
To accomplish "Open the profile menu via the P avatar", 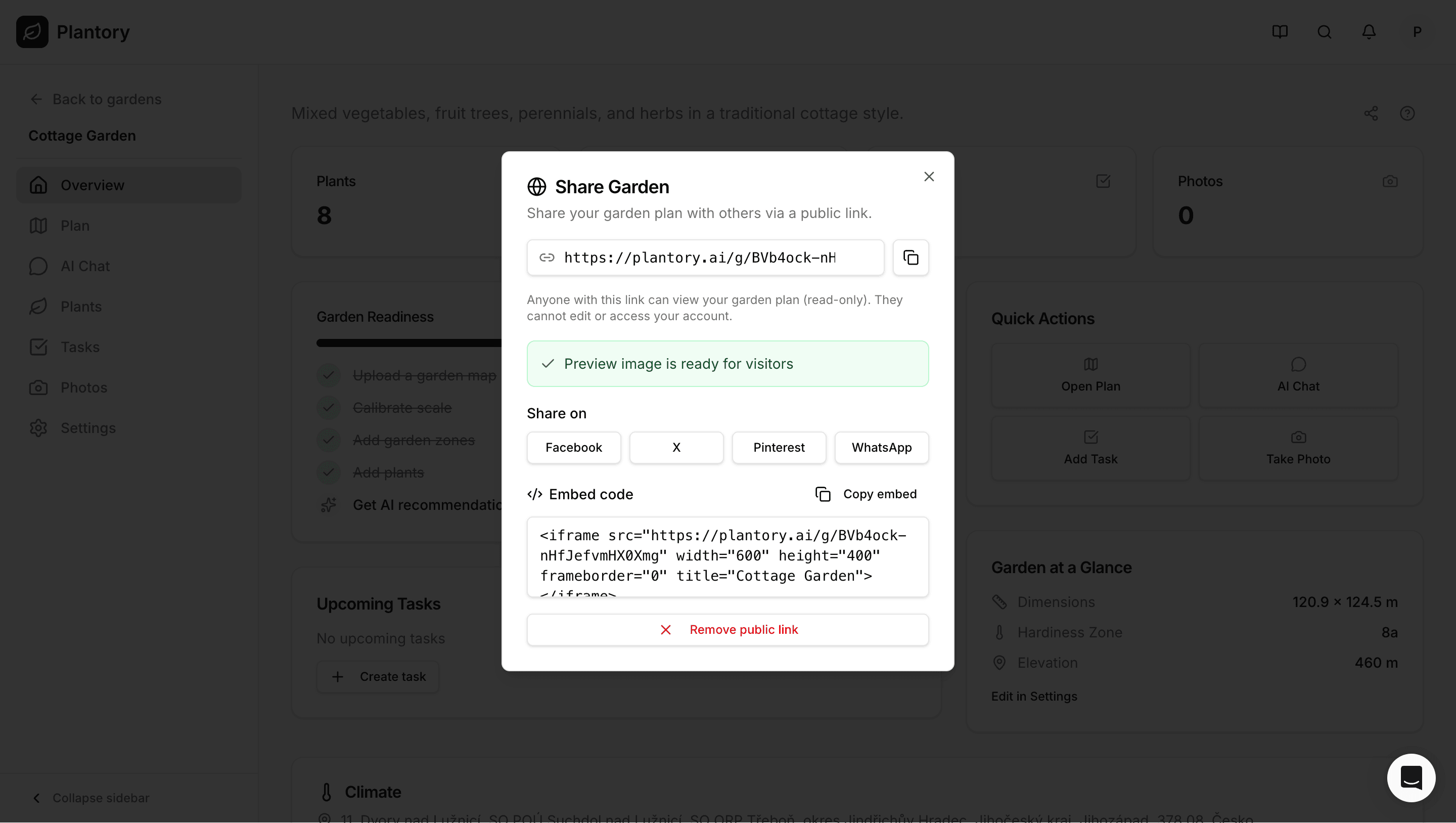I will pyautogui.click(x=1417, y=32).
